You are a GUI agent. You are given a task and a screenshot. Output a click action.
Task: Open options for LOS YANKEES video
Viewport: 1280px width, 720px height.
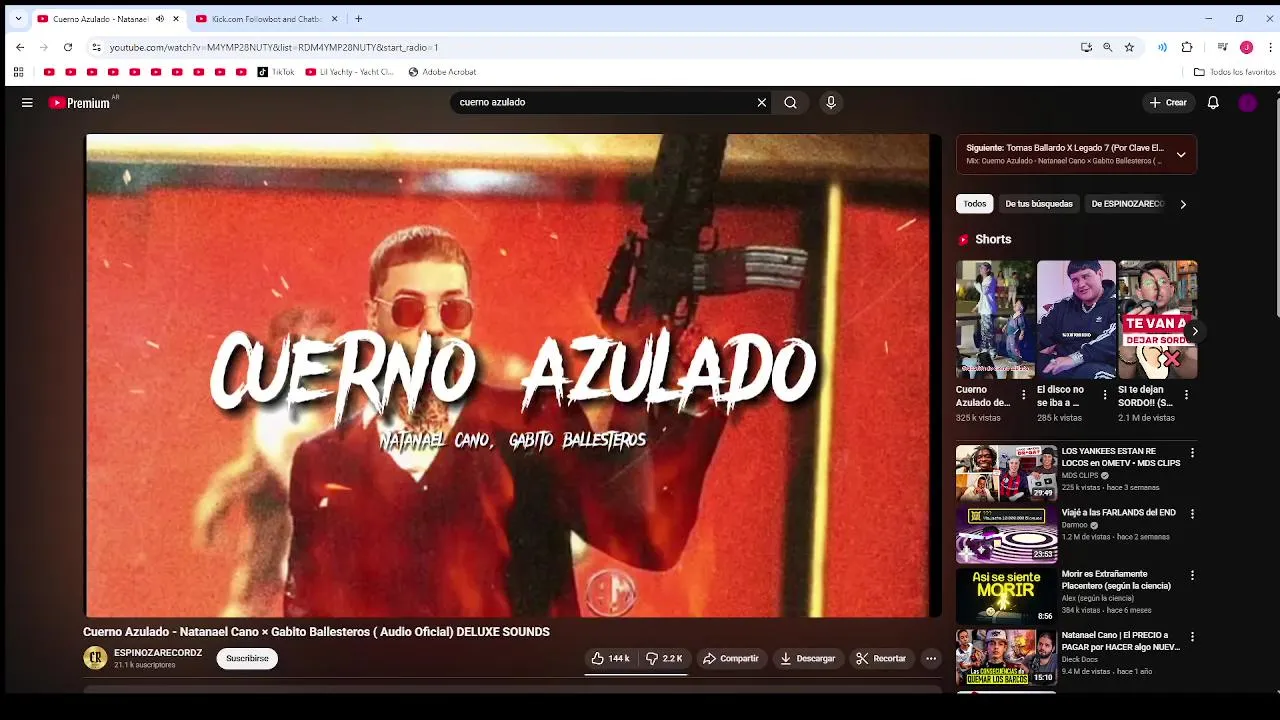[x=1192, y=453]
